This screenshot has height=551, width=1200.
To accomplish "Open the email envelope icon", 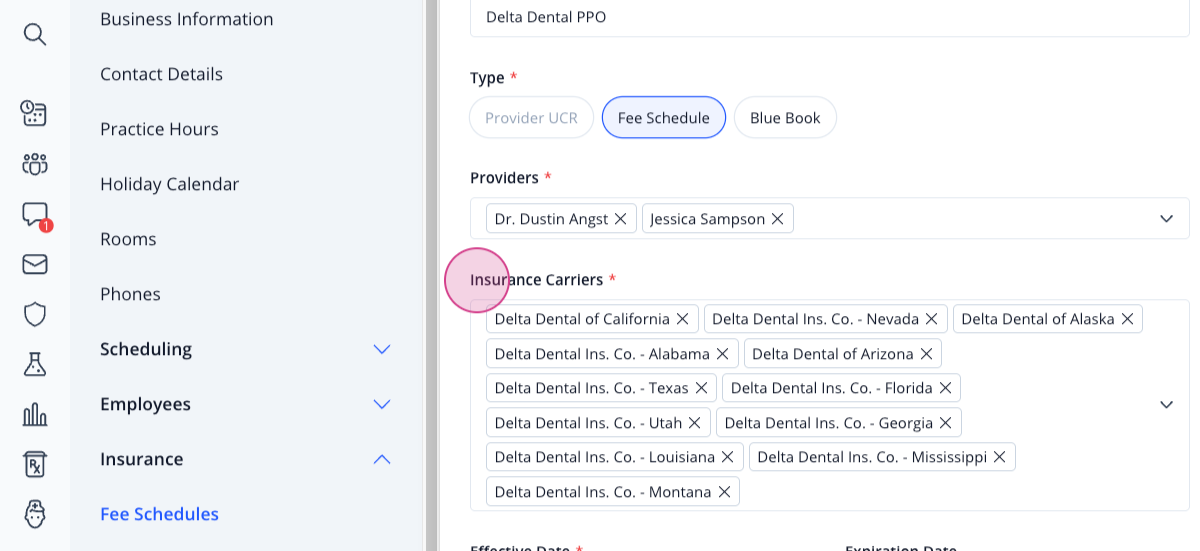I will (35, 264).
